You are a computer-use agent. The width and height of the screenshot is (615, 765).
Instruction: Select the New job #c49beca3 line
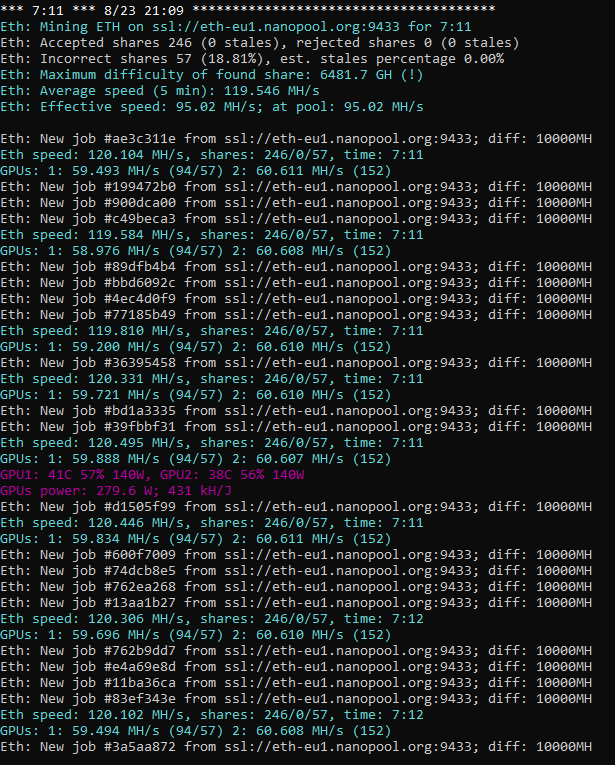tap(296, 219)
